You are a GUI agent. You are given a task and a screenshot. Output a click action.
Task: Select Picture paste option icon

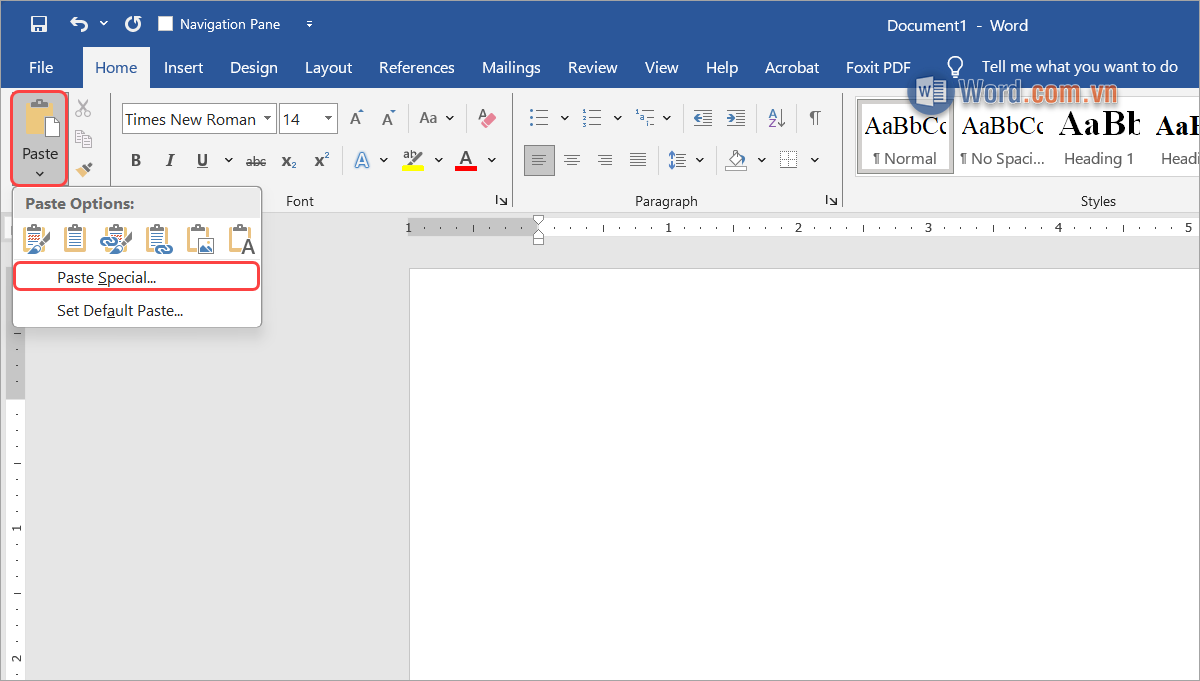(x=200, y=239)
